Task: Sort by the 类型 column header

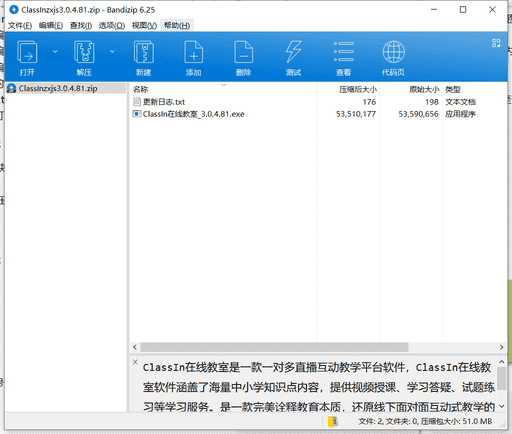Action: [453, 89]
